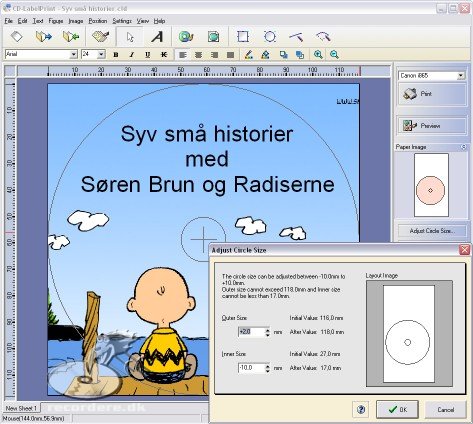Toggle italic formatting
Screen dimensions: 473x424
pyautogui.click(x=132, y=55)
